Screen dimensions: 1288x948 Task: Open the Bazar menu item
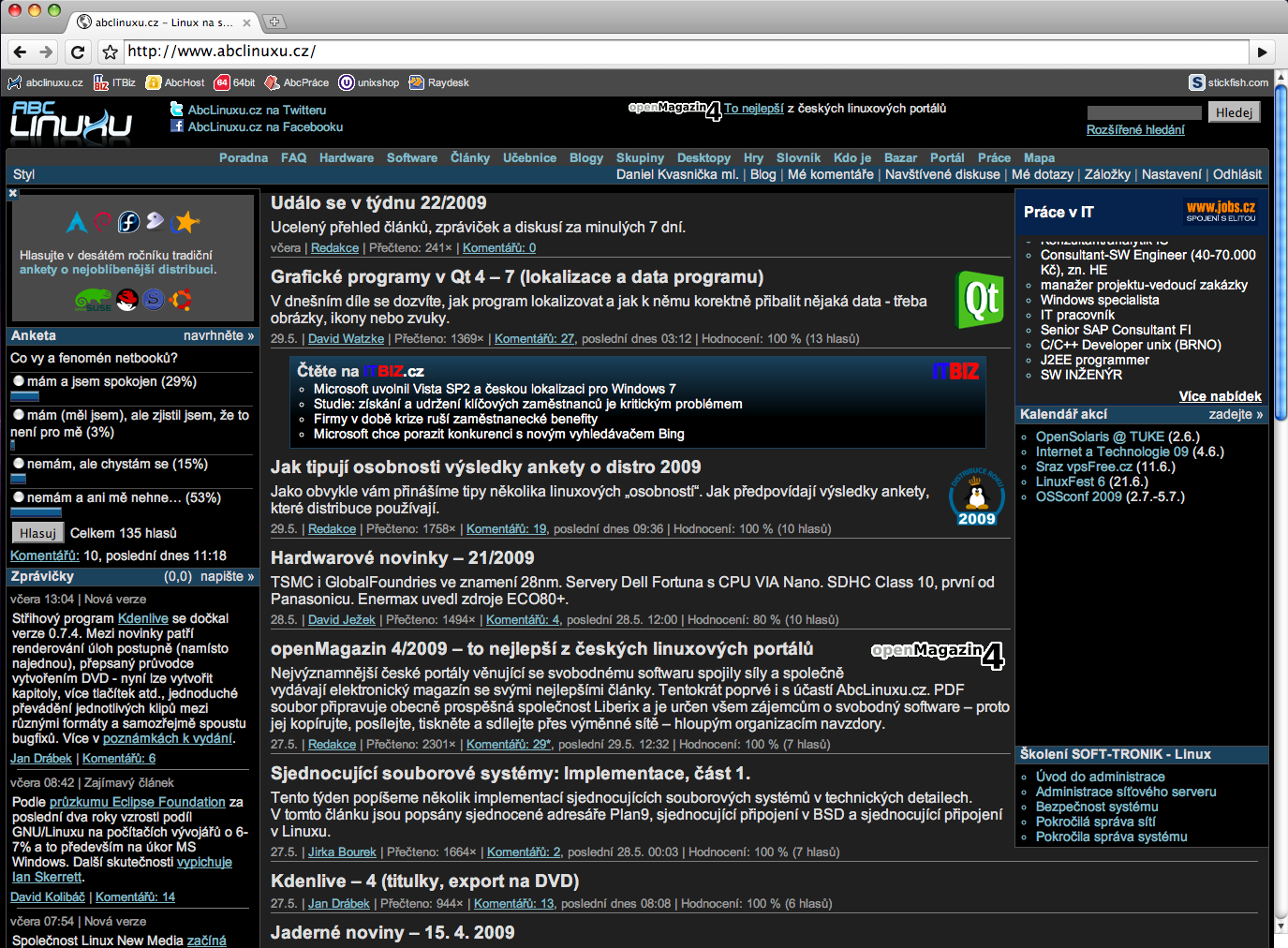900,157
